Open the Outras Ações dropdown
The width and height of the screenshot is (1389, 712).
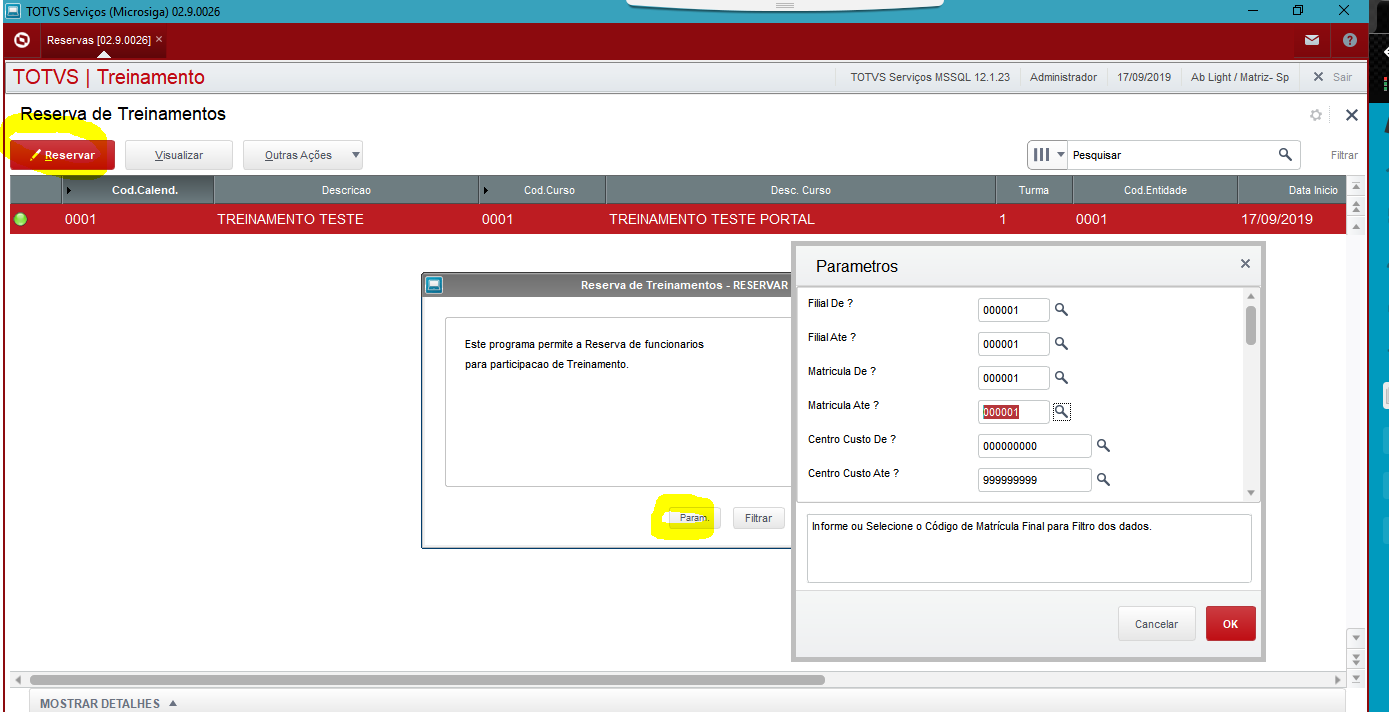[303, 155]
